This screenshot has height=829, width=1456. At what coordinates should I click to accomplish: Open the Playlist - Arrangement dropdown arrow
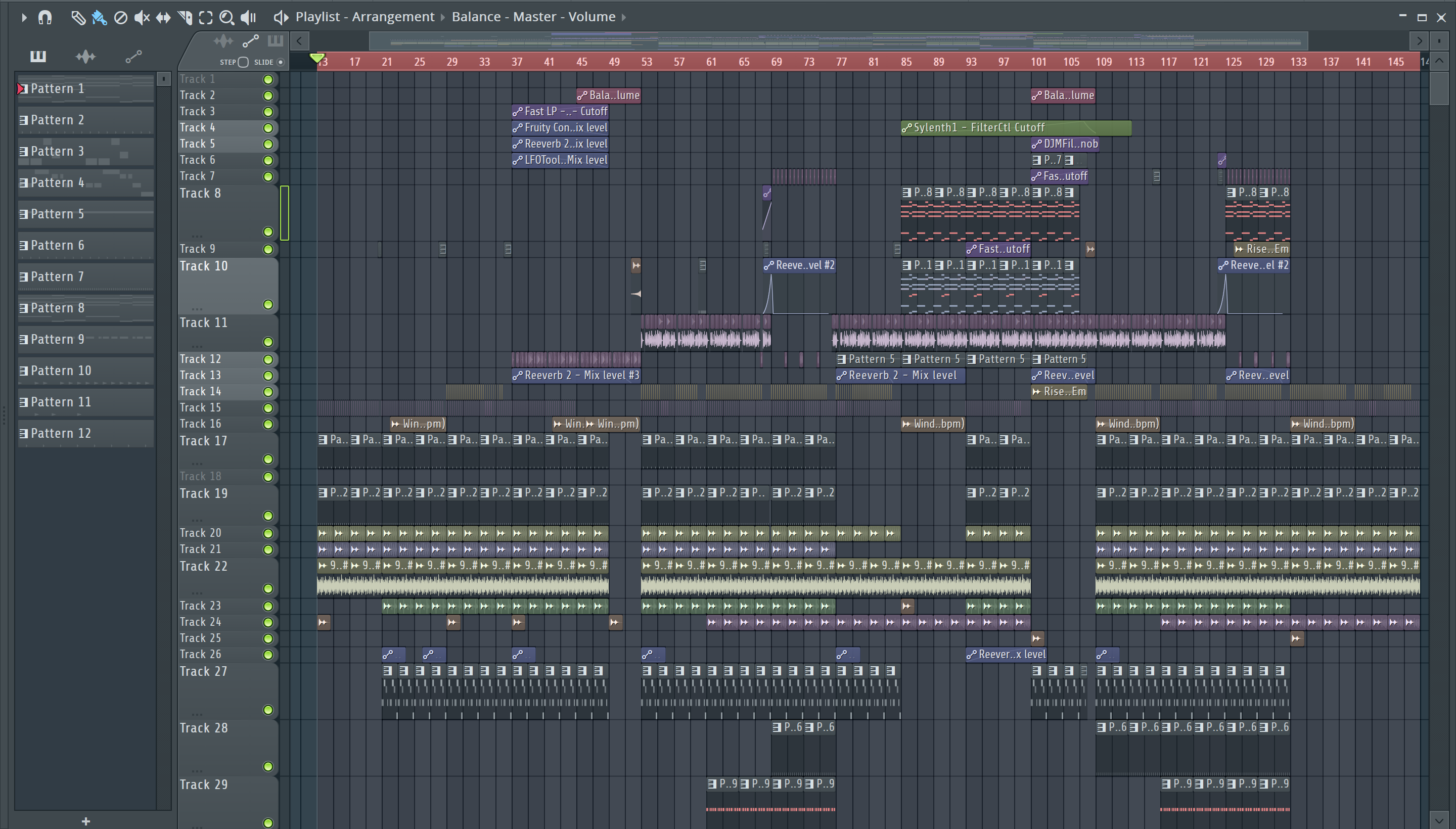[442, 18]
